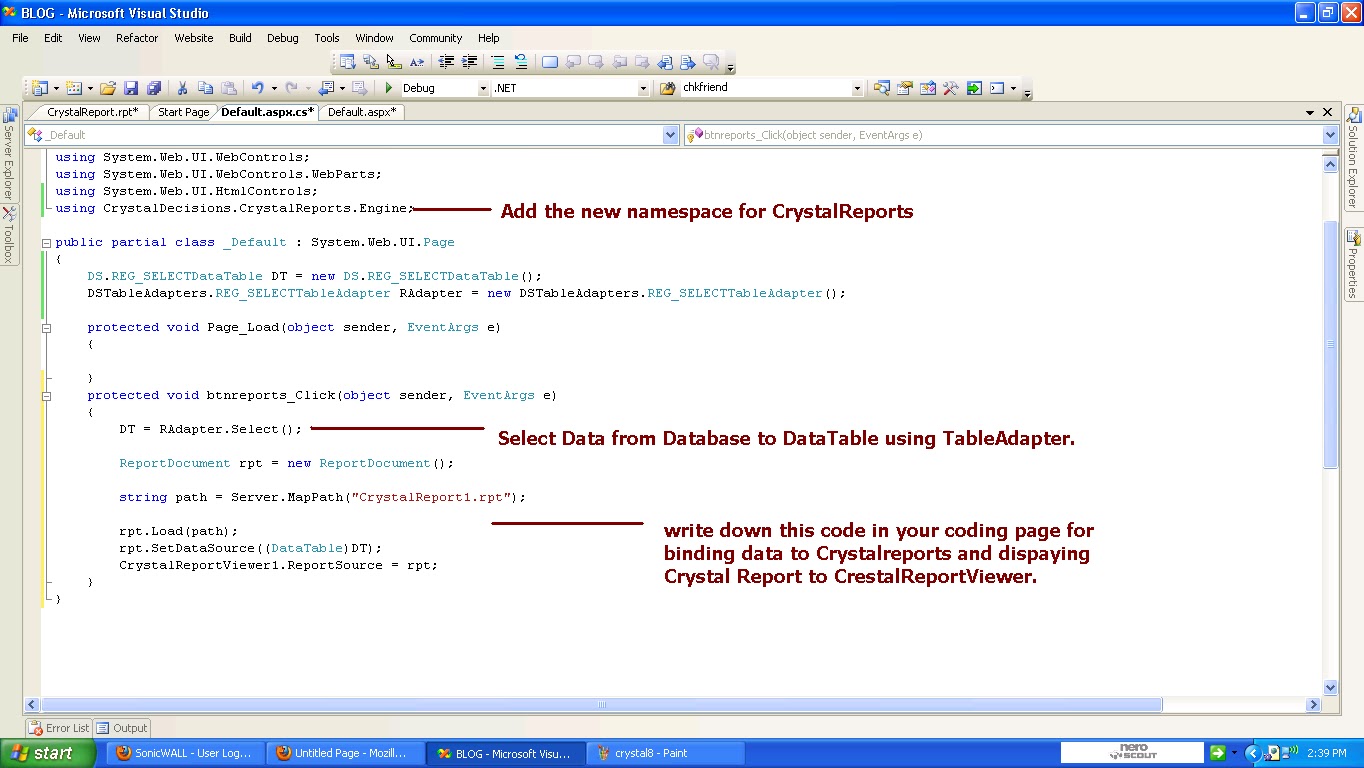The width and height of the screenshot is (1364, 768).
Task: Click the Undo arrow icon
Action: pos(257,88)
